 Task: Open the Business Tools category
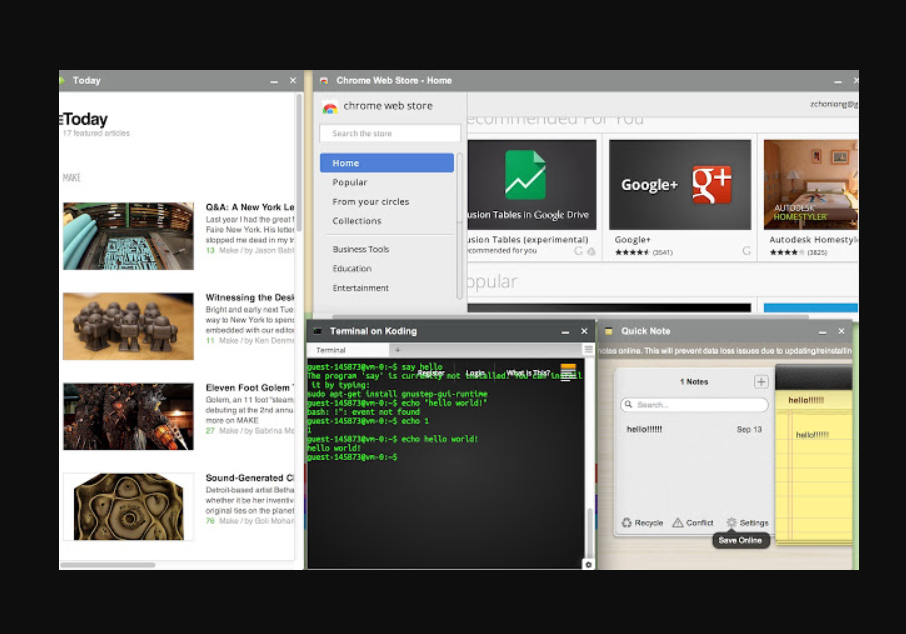(x=361, y=249)
